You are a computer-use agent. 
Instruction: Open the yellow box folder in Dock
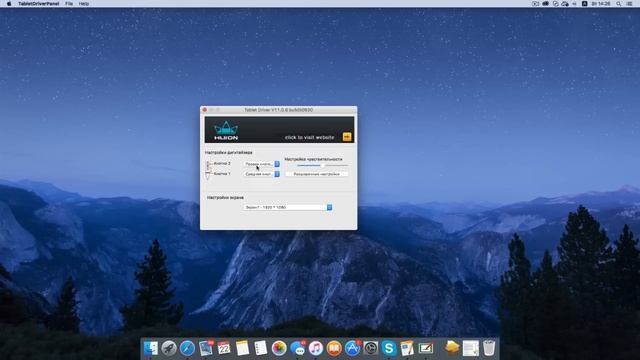pos(452,348)
